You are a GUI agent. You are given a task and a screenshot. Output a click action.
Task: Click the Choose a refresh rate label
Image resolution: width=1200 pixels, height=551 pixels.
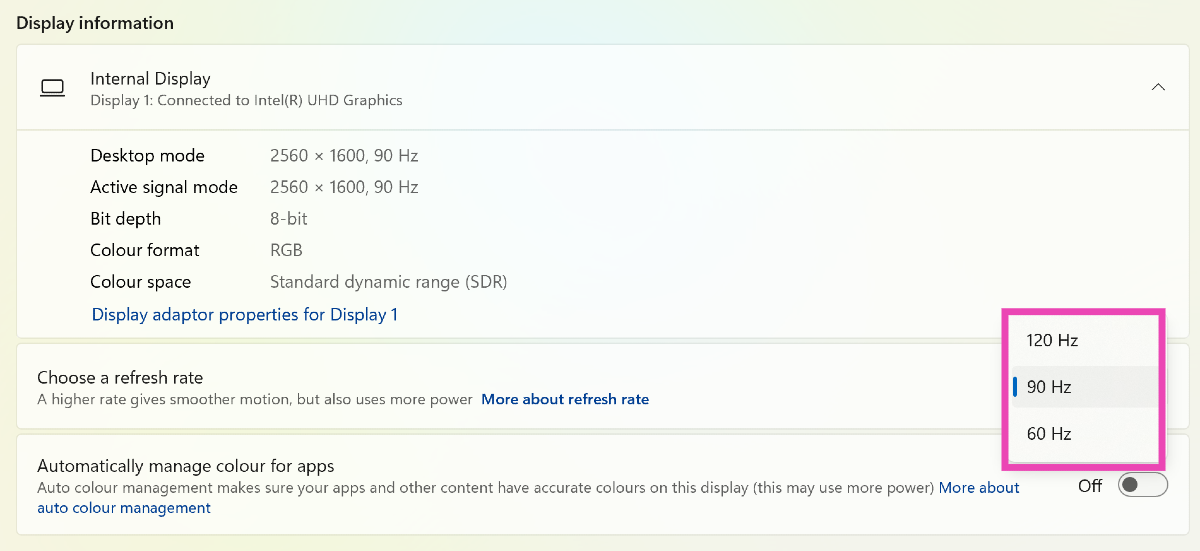click(120, 377)
